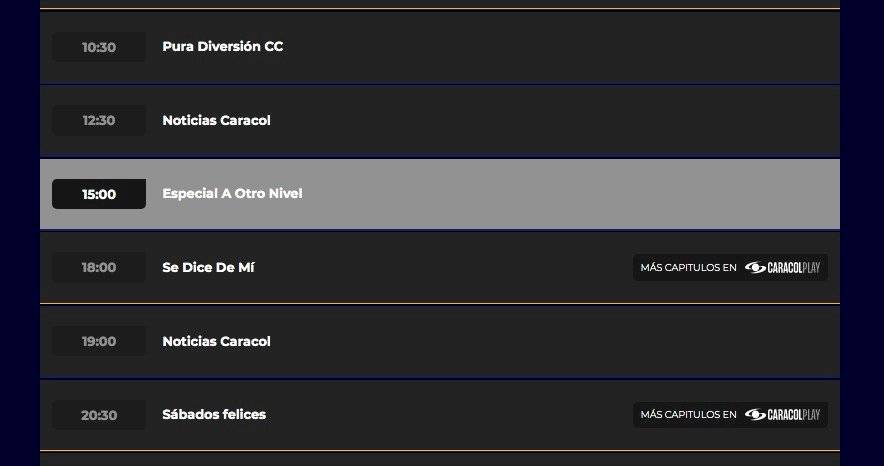Open the Noticias Caracol program at 12:30
884x466 pixels.
pos(216,120)
